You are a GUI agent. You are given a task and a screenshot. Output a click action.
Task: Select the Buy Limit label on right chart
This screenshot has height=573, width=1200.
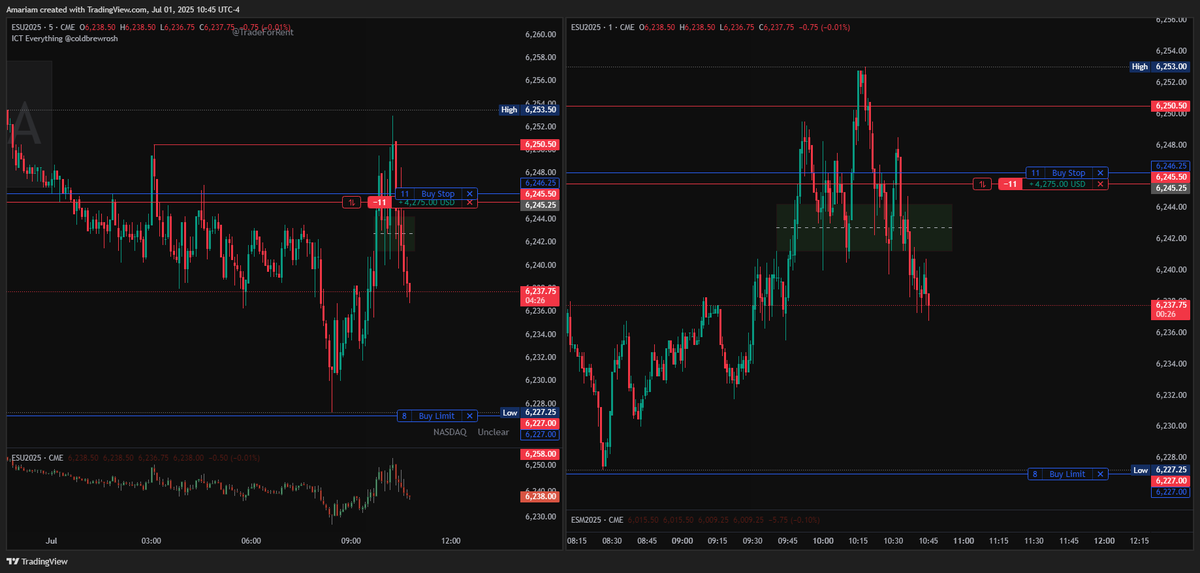coord(1068,474)
